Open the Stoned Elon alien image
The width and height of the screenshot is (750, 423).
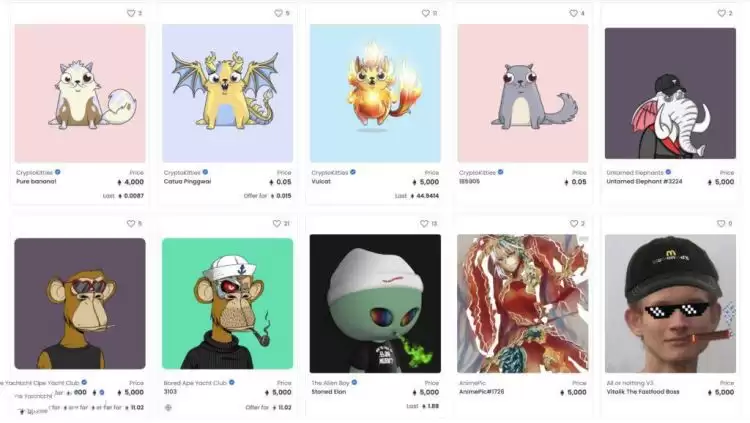pyautogui.click(x=375, y=303)
